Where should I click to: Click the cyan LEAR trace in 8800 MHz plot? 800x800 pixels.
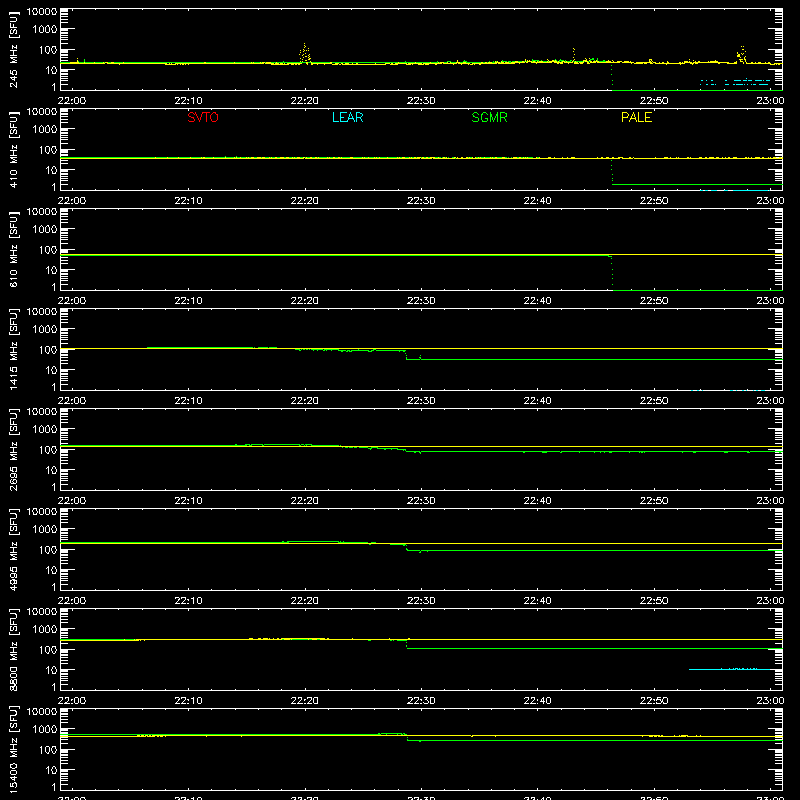730,669
